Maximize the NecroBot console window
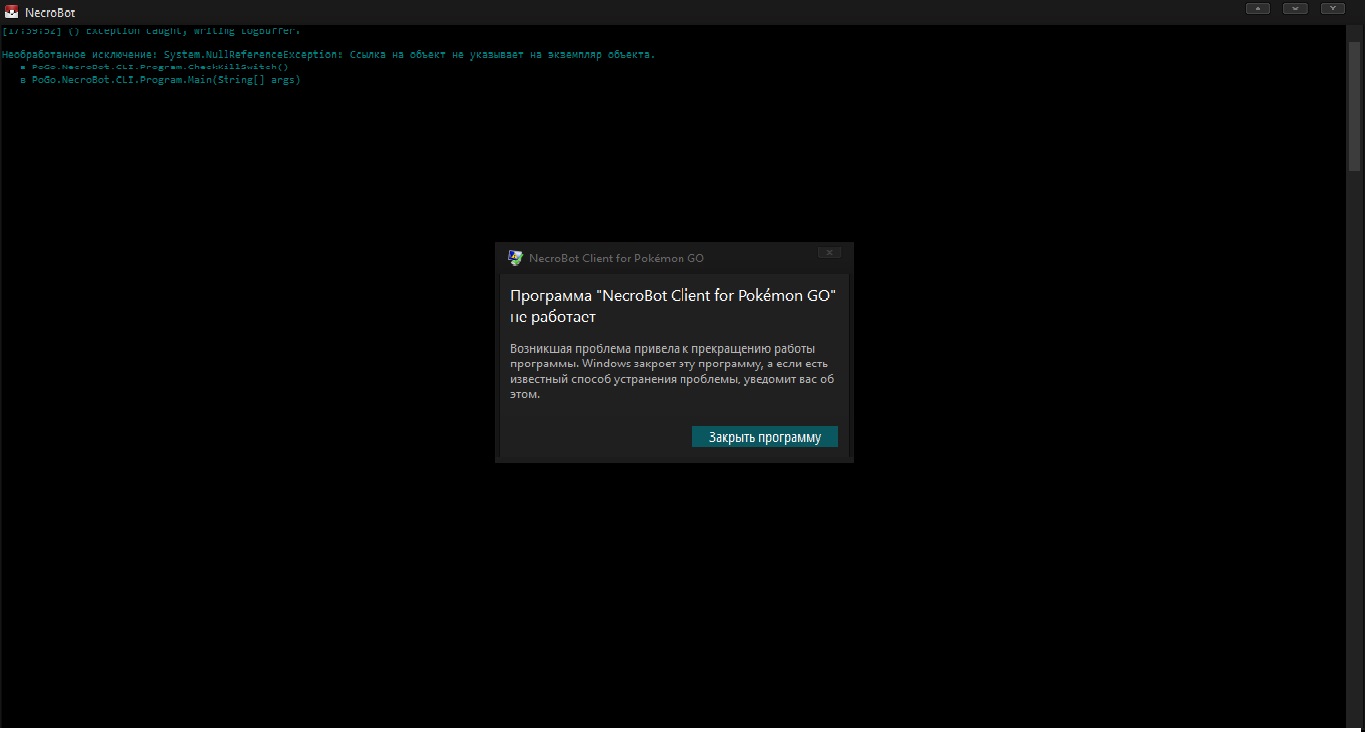 1295,8
